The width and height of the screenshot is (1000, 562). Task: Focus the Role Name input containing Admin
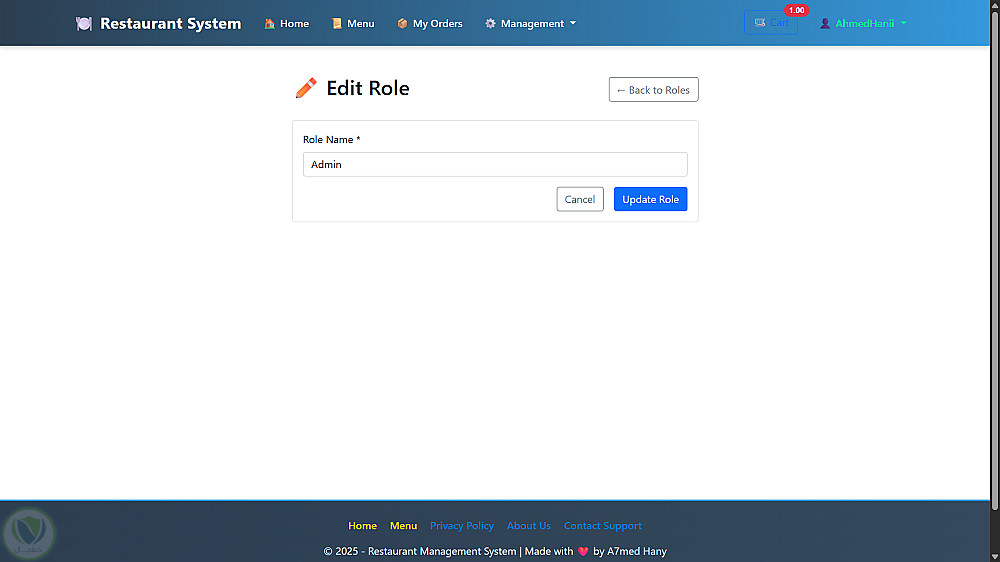pos(495,165)
